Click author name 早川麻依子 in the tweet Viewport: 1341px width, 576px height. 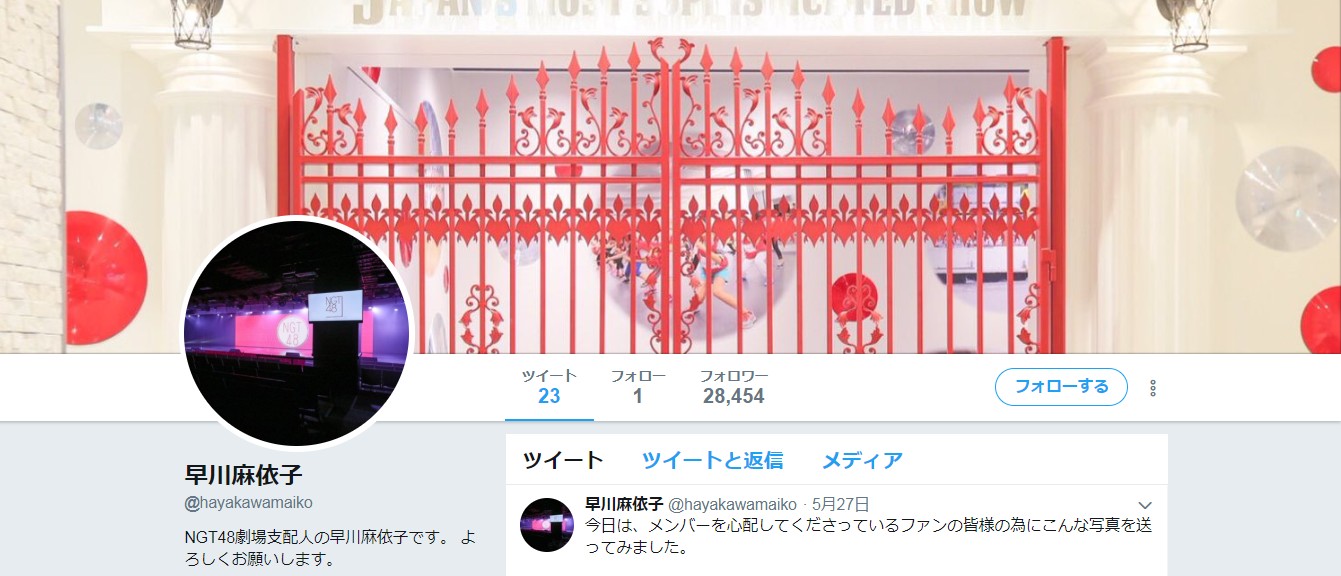pos(624,504)
